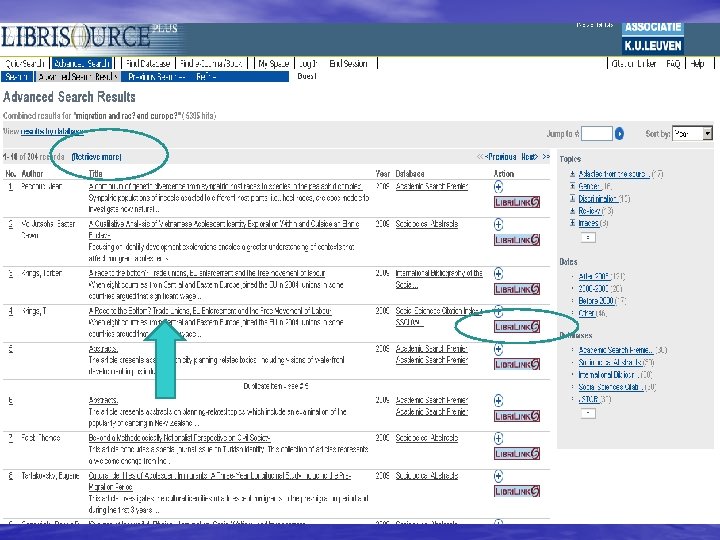Open the Search sub-tab
This screenshot has height=540, width=720.
coord(17,77)
